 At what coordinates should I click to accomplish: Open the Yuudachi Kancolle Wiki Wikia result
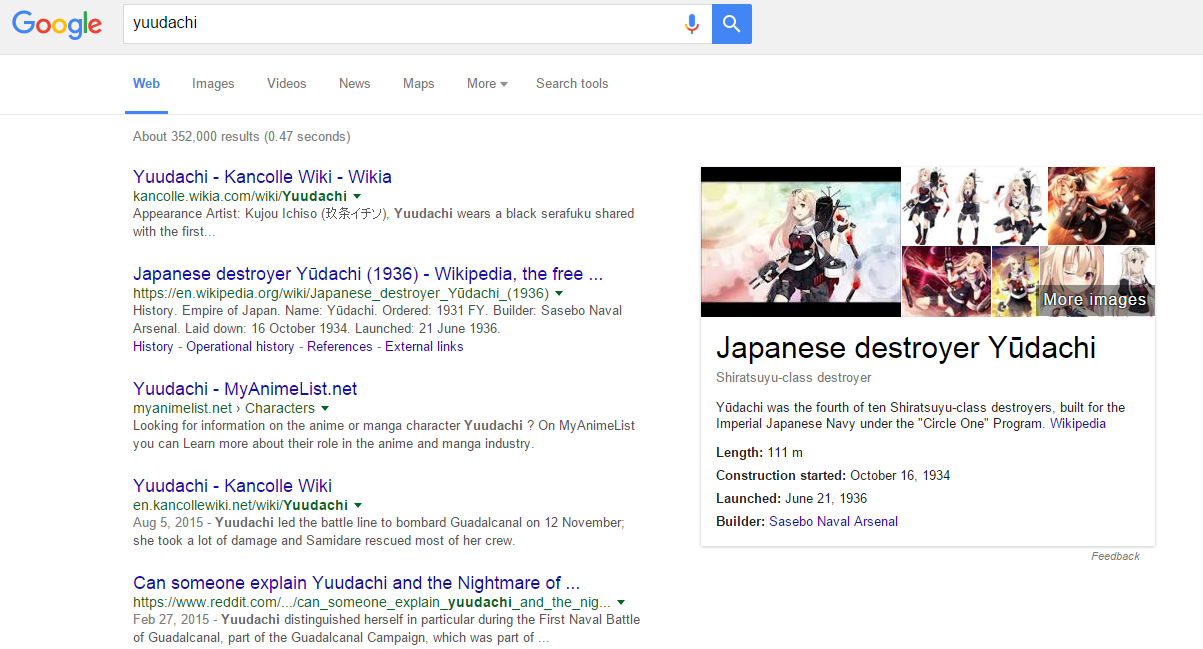point(262,176)
